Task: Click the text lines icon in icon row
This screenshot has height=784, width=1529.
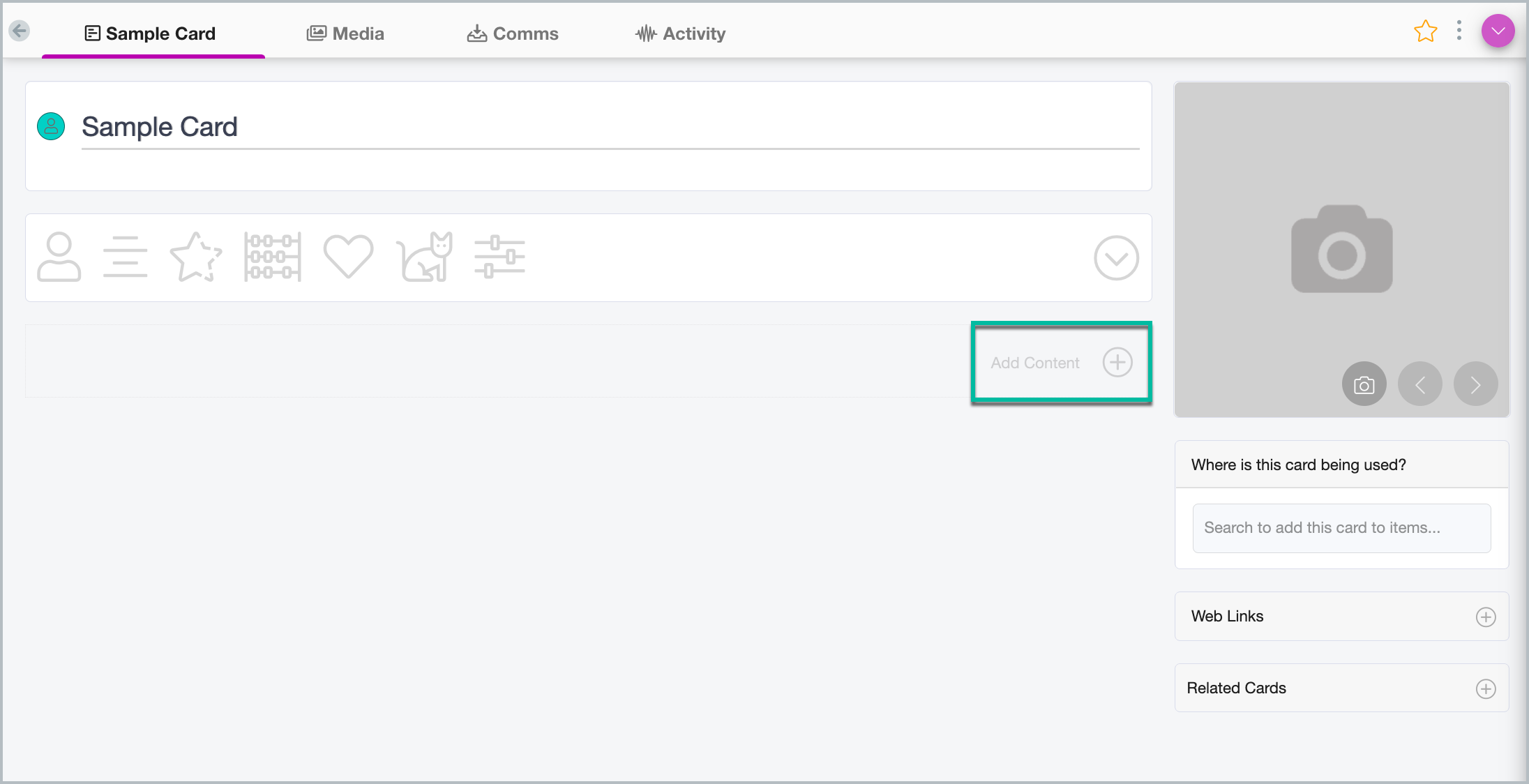Action: (x=126, y=257)
